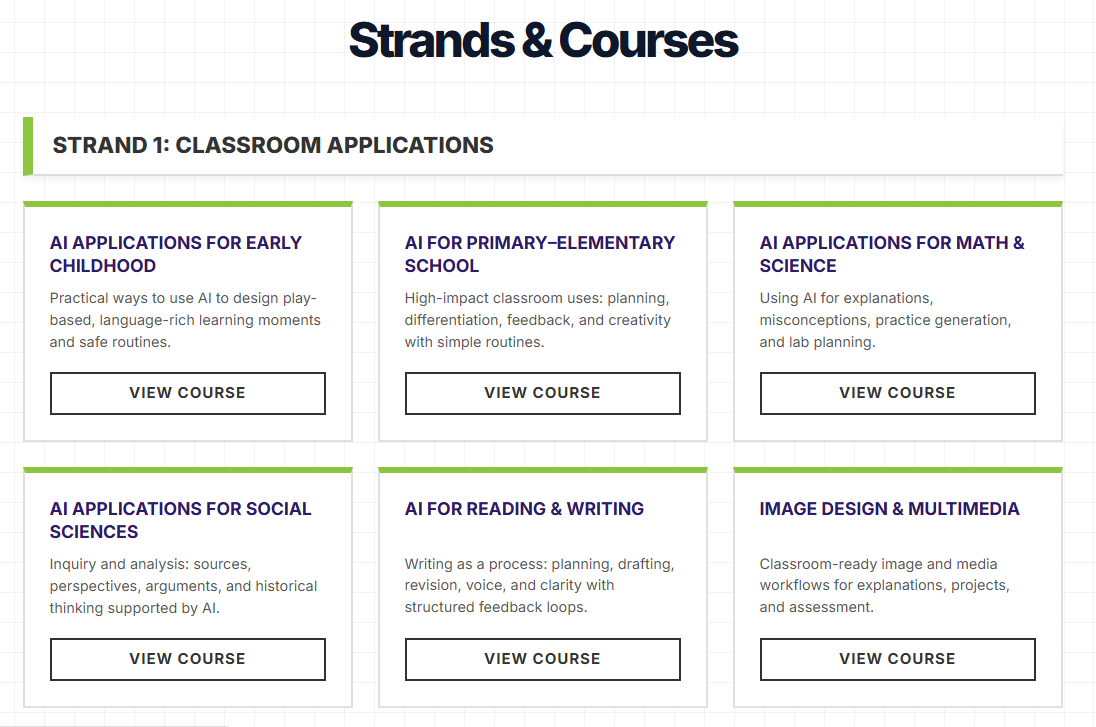The height and width of the screenshot is (727, 1096).
Task: Open the AI Applications for Early Childhood course title
Action: click(175, 254)
